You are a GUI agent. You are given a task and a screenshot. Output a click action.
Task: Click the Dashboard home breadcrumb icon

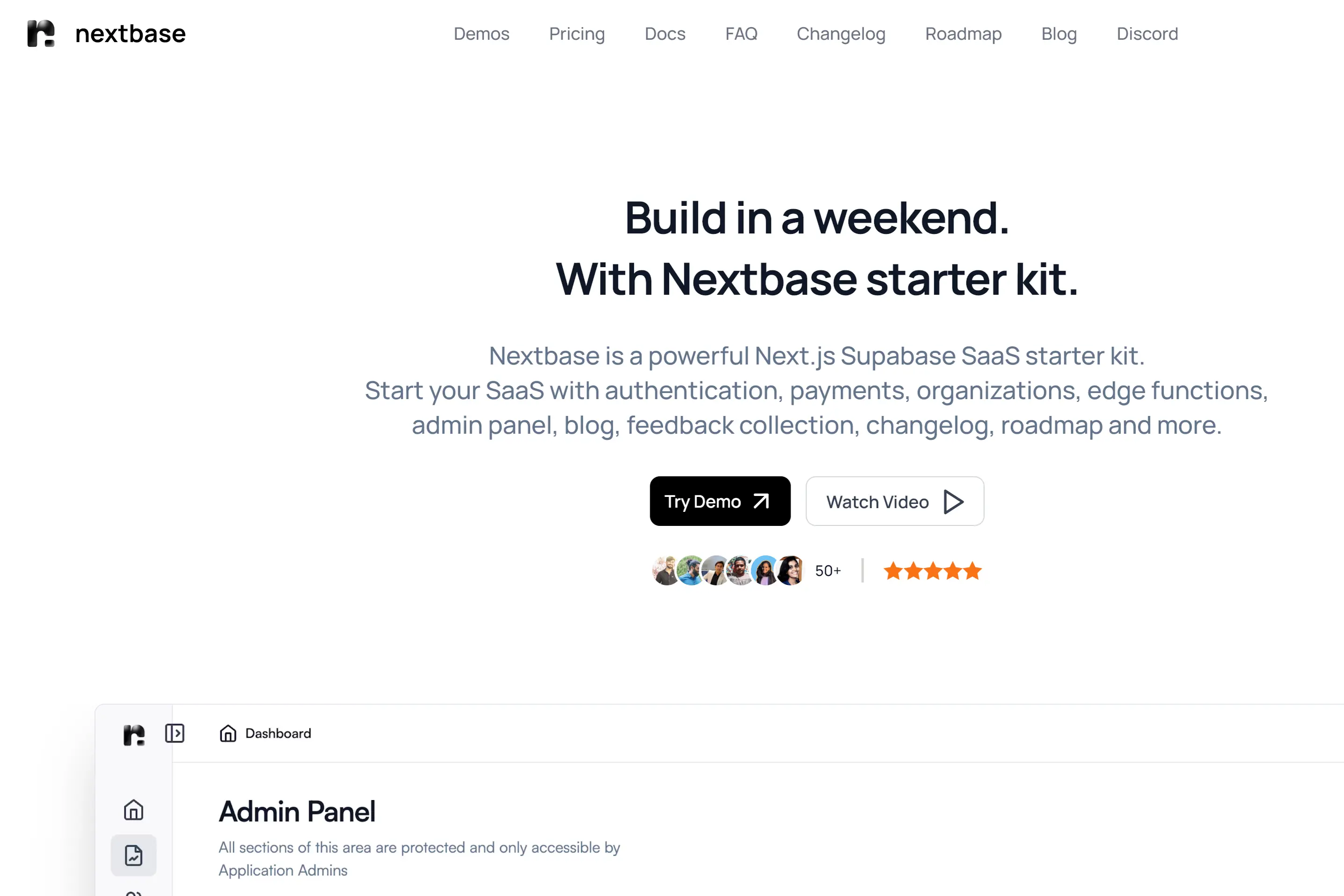coord(228,733)
